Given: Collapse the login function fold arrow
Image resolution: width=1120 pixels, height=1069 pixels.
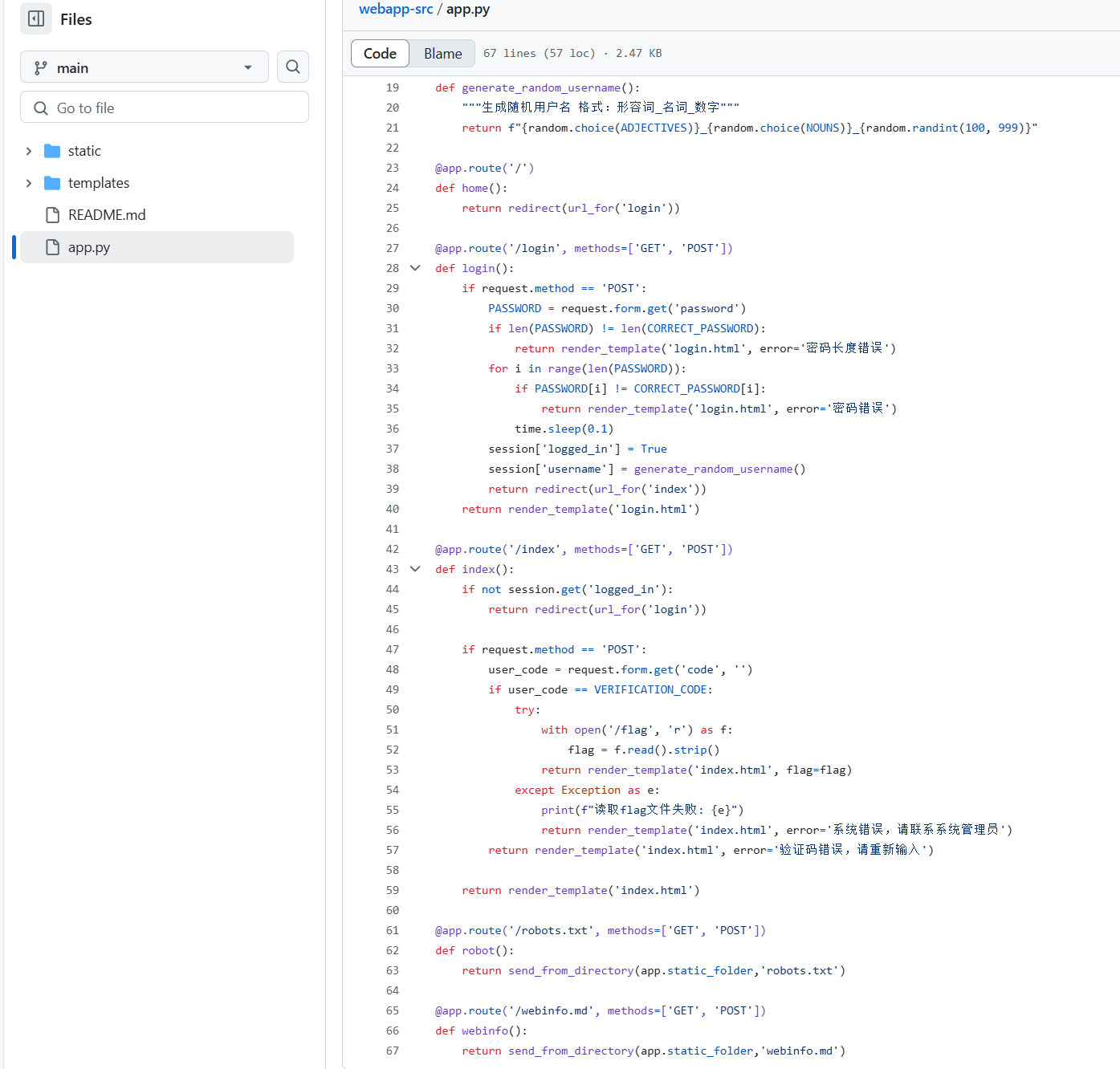Looking at the screenshot, I should point(415,268).
